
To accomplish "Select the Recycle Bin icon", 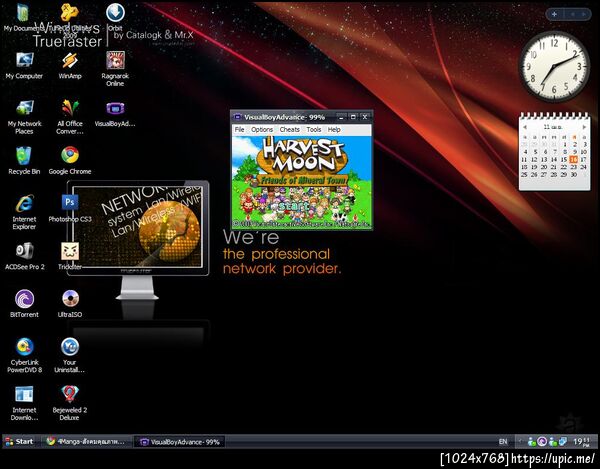I will [24, 161].
